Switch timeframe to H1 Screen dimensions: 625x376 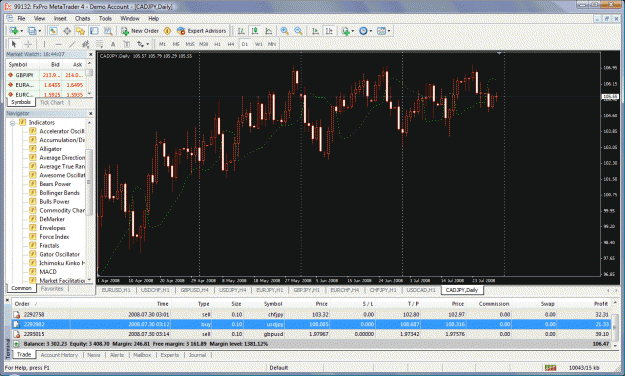click(218, 44)
